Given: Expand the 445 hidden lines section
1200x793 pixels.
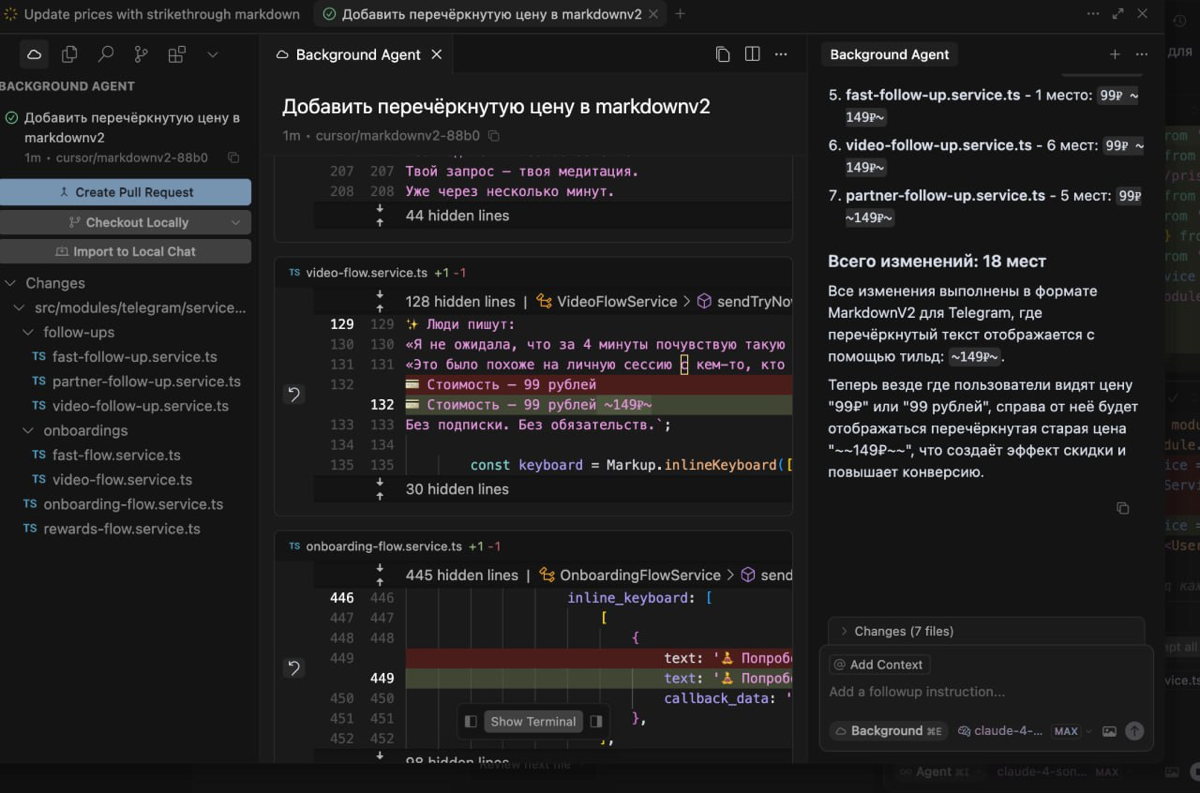Looking at the screenshot, I should (x=462, y=575).
